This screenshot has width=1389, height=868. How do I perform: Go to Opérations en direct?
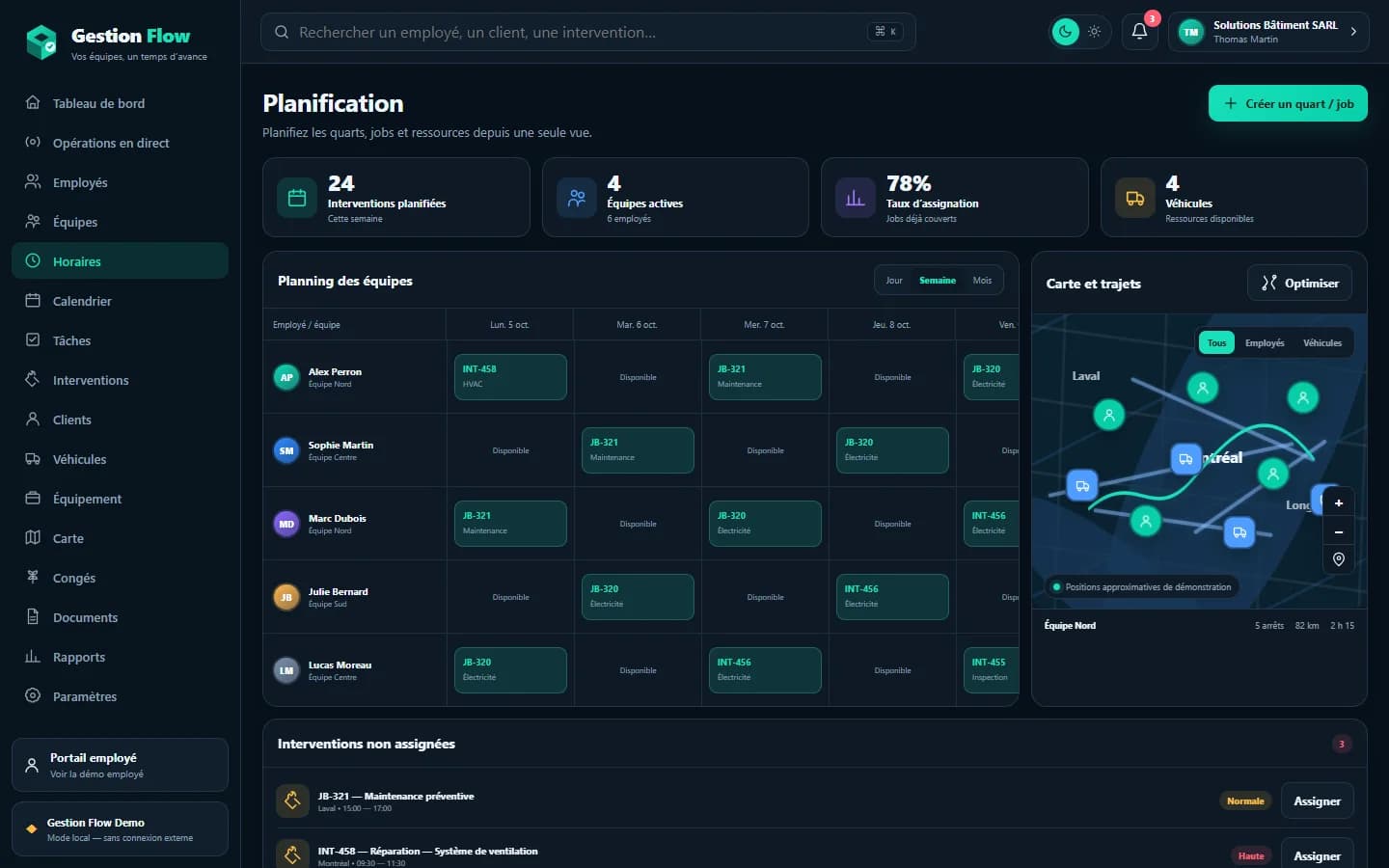coord(120,143)
